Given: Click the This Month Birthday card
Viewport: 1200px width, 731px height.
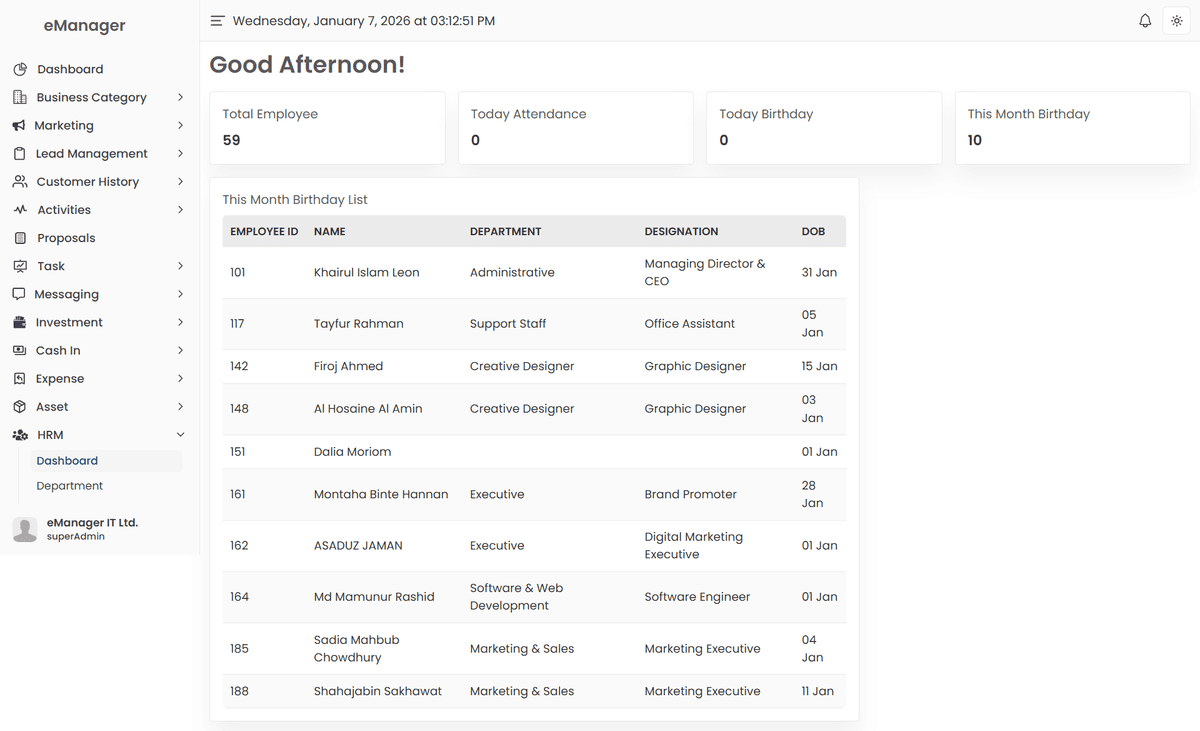Looking at the screenshot, I should [1072, 128].
